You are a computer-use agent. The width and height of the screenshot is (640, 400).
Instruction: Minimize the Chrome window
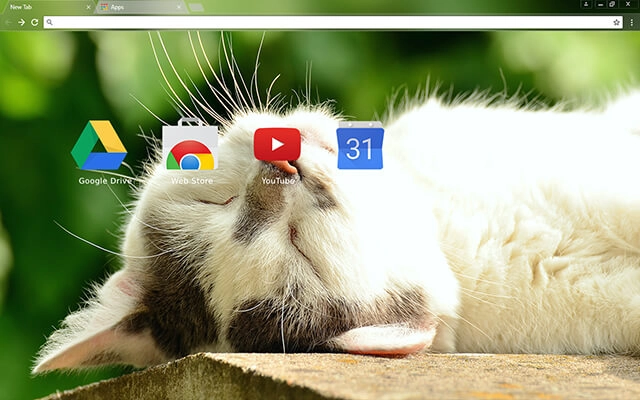point(600,4)
